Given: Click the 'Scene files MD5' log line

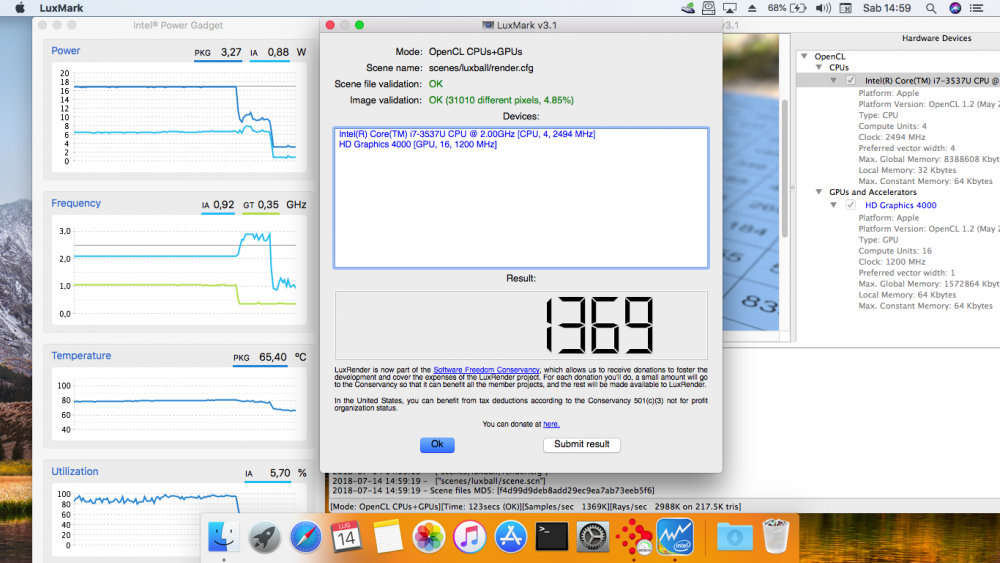Looking at the screenshot, I should [493, 490].
